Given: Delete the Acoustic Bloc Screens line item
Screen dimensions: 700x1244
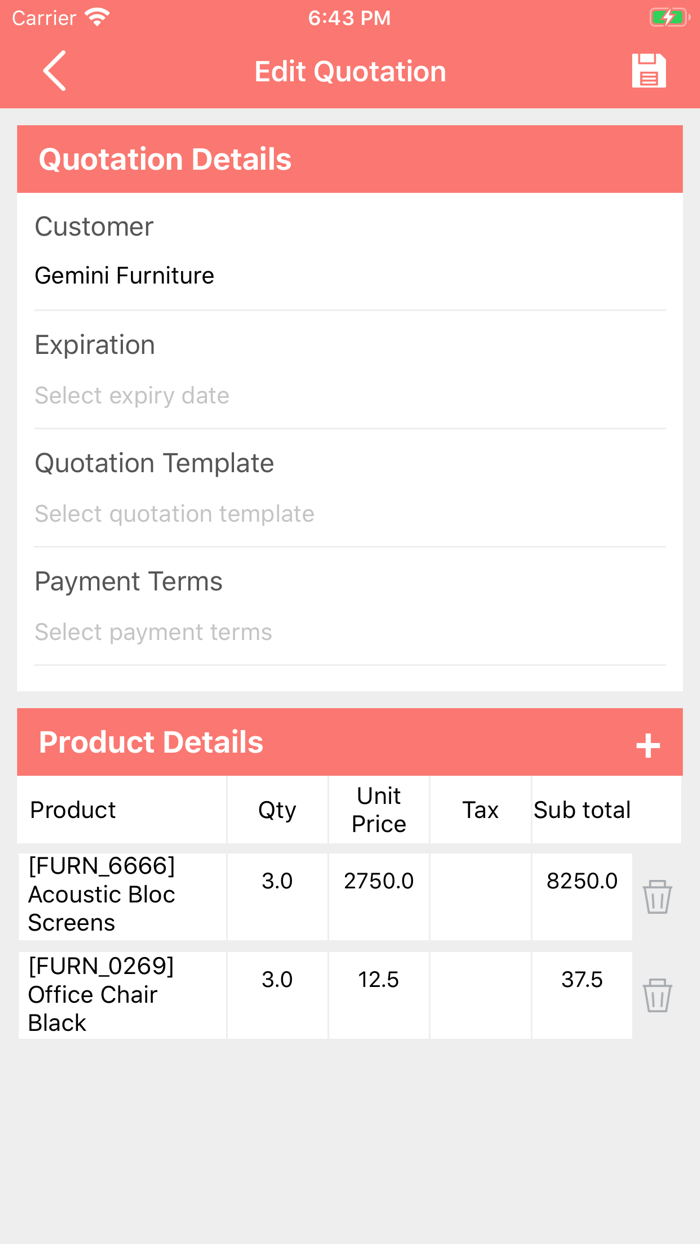Looking at the screenshot, I should point(656,896).
